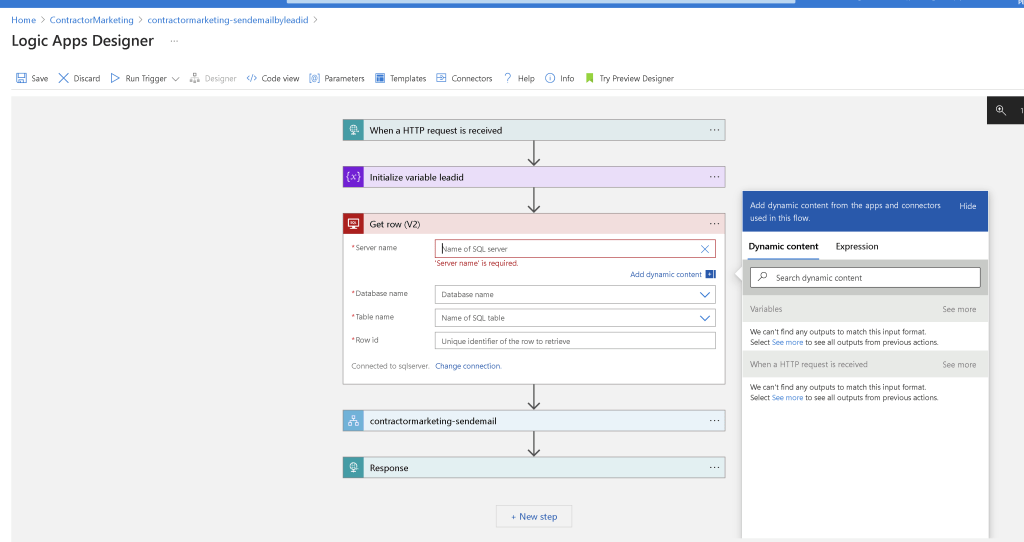Screen dimensions: 1024x542
Task: Open Connectors from toolbar
Action: coord(464,78)
